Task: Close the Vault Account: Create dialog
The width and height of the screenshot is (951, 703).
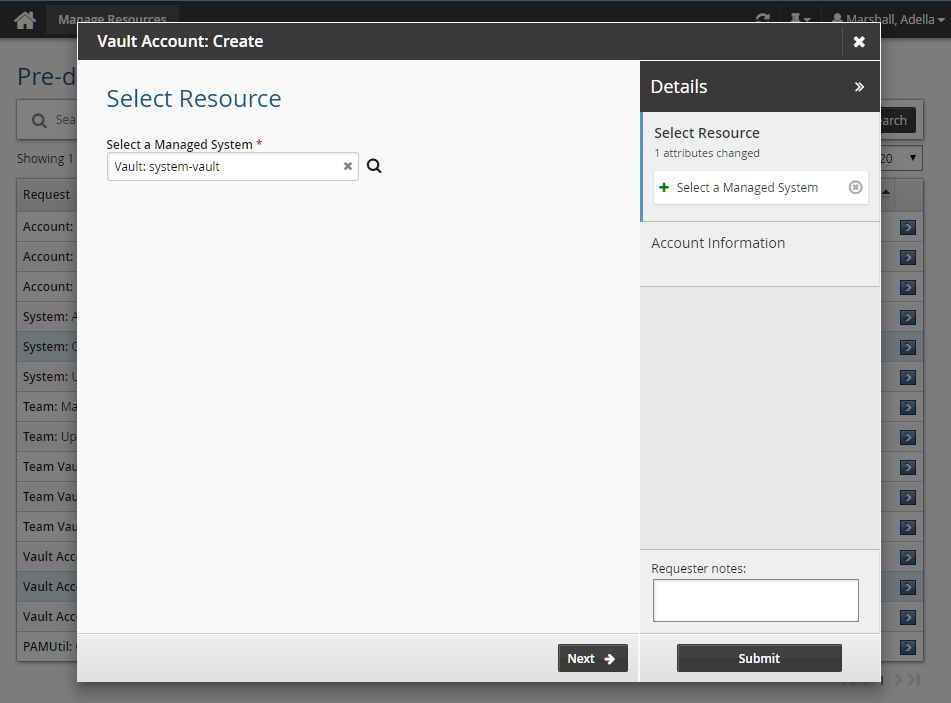Action: (x=859, y=41)
